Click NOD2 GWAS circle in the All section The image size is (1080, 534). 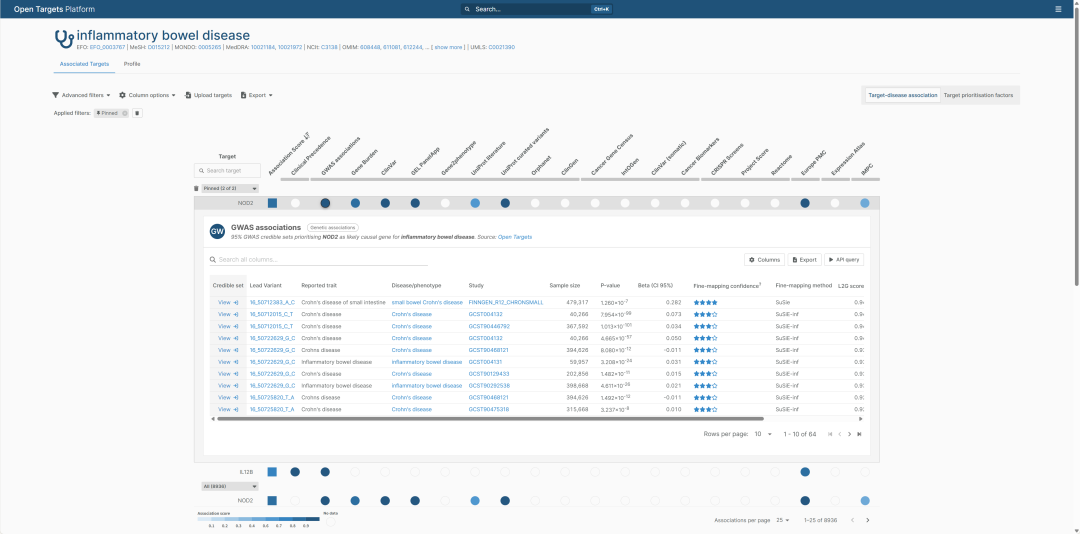coord(325,501)
